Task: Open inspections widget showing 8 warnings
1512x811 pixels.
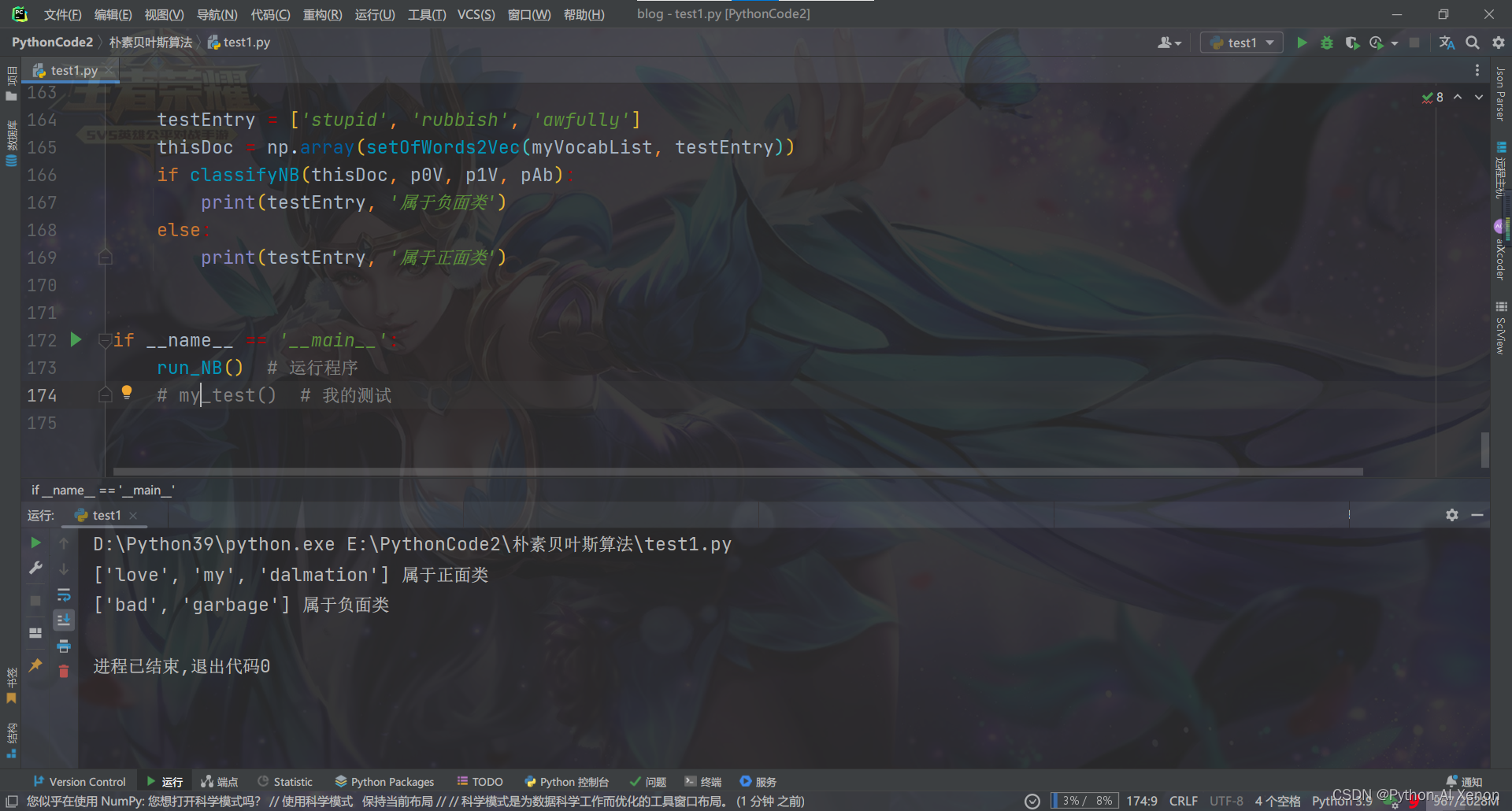Action: 1432,97
